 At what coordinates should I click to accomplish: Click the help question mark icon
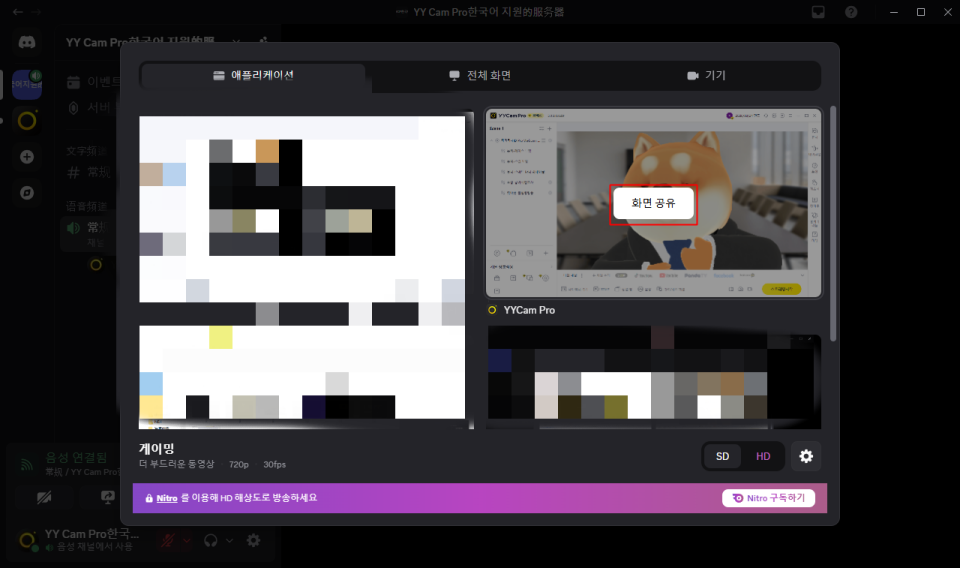851,12
